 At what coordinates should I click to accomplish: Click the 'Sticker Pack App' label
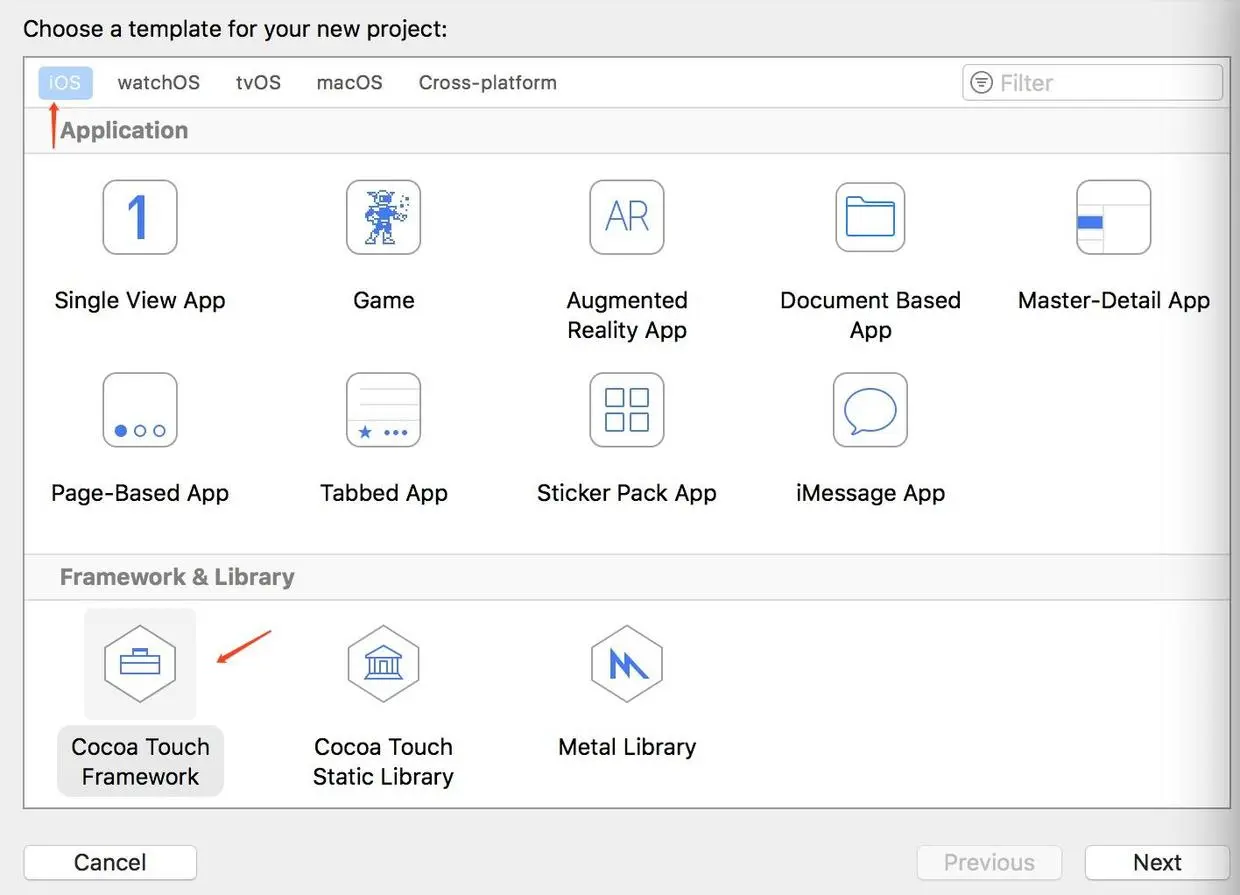627,493
